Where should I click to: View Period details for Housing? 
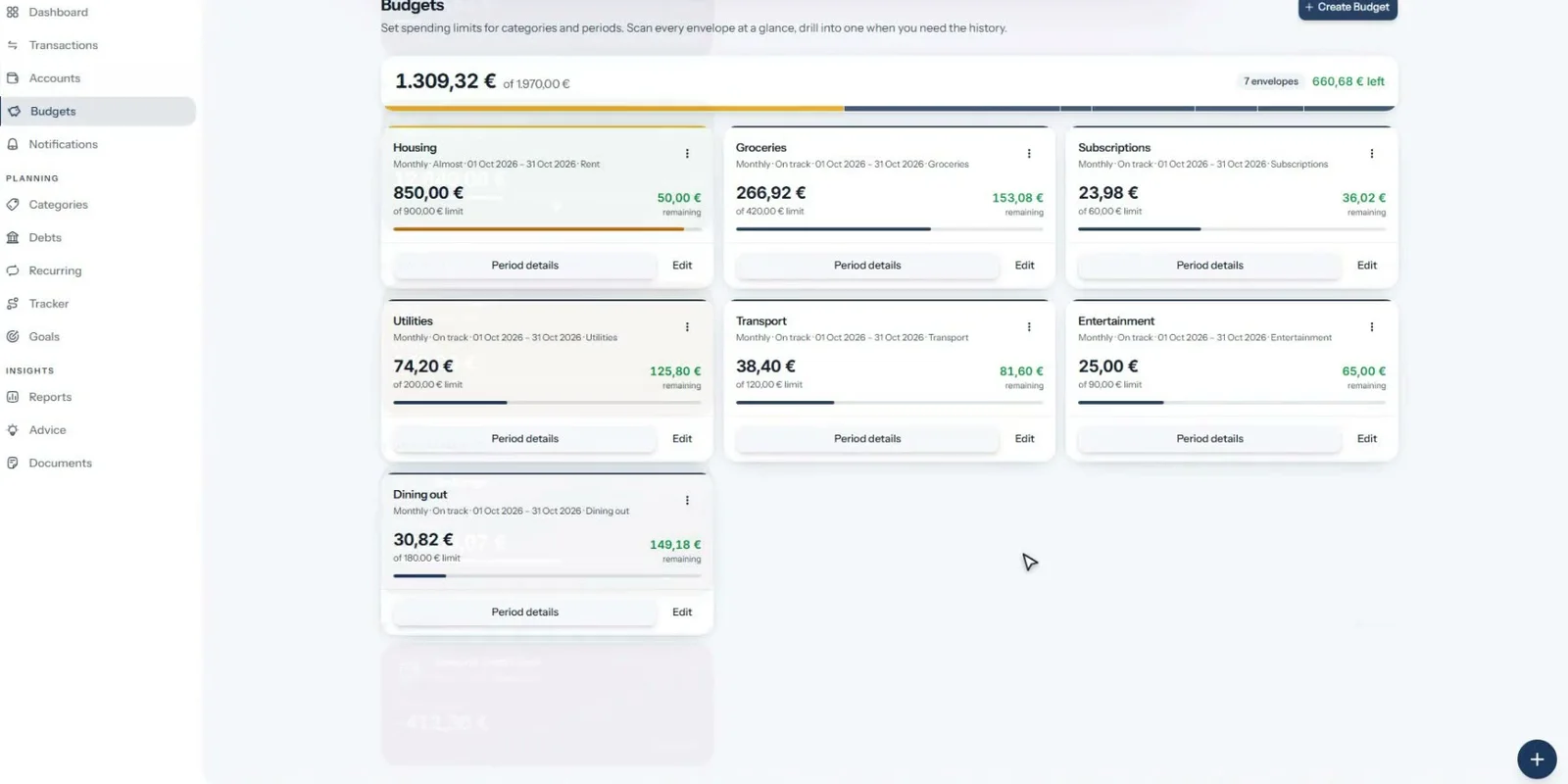point(524,266)
